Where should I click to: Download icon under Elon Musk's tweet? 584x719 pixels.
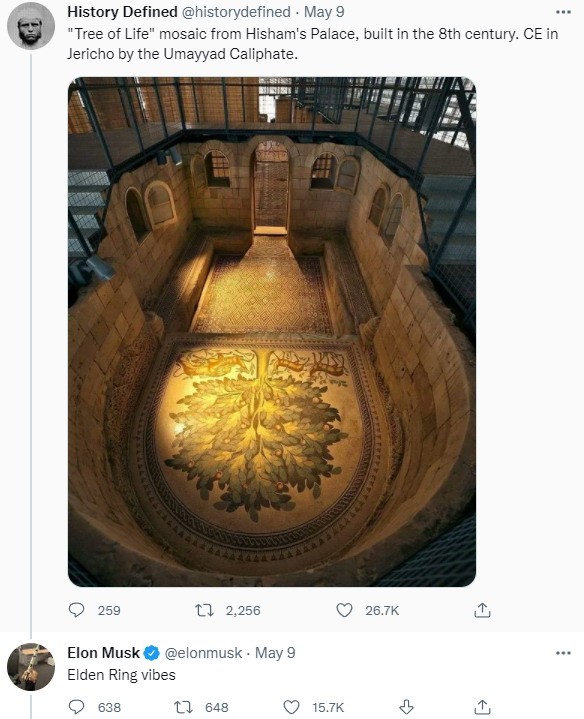click(407, 707)
